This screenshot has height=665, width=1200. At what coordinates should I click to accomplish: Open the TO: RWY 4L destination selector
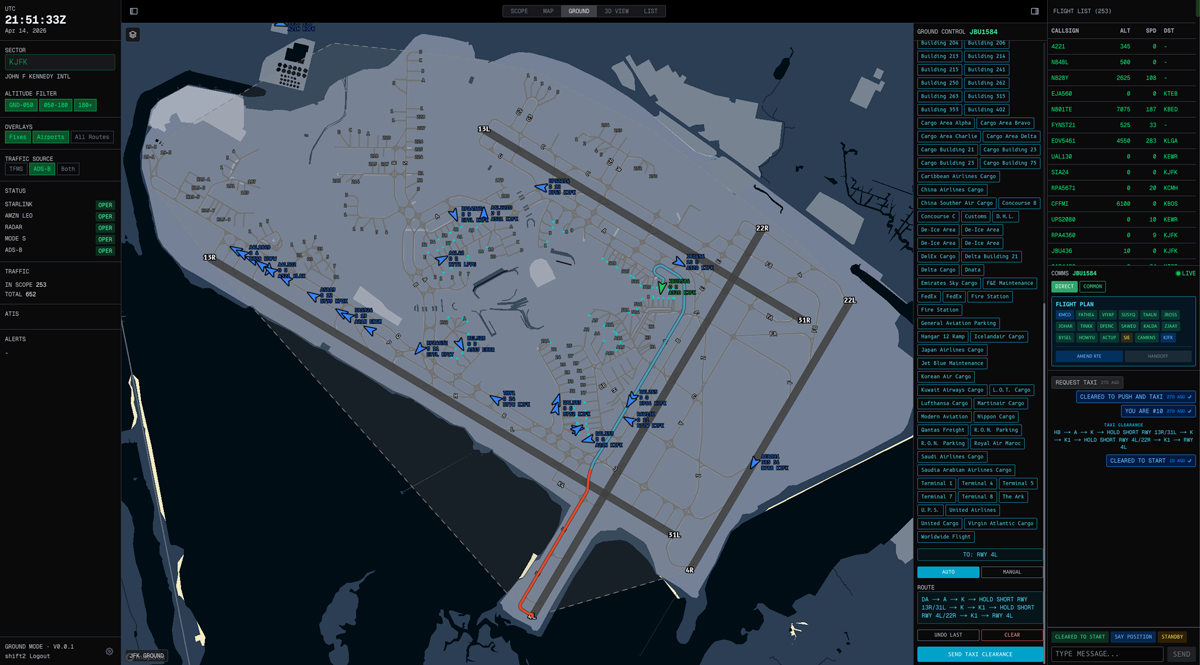coord(980,554)
